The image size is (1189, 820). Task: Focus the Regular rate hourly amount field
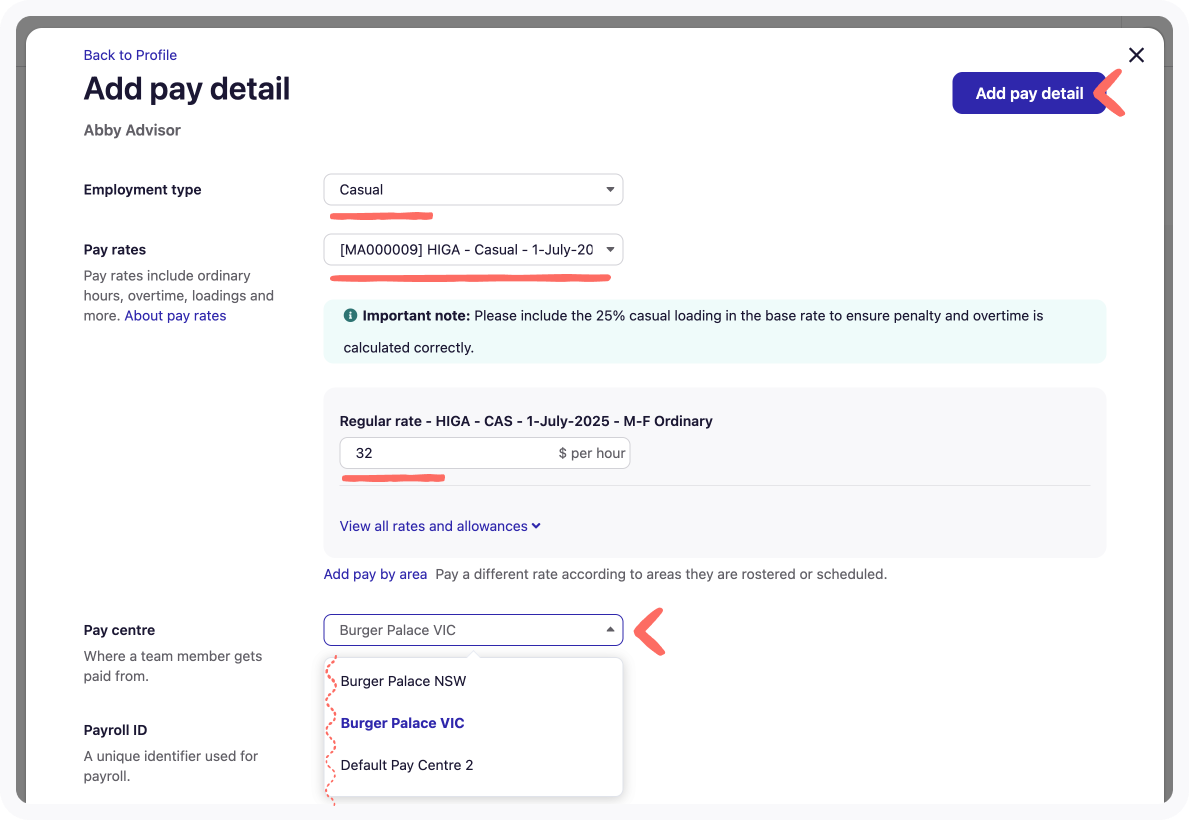445,453
